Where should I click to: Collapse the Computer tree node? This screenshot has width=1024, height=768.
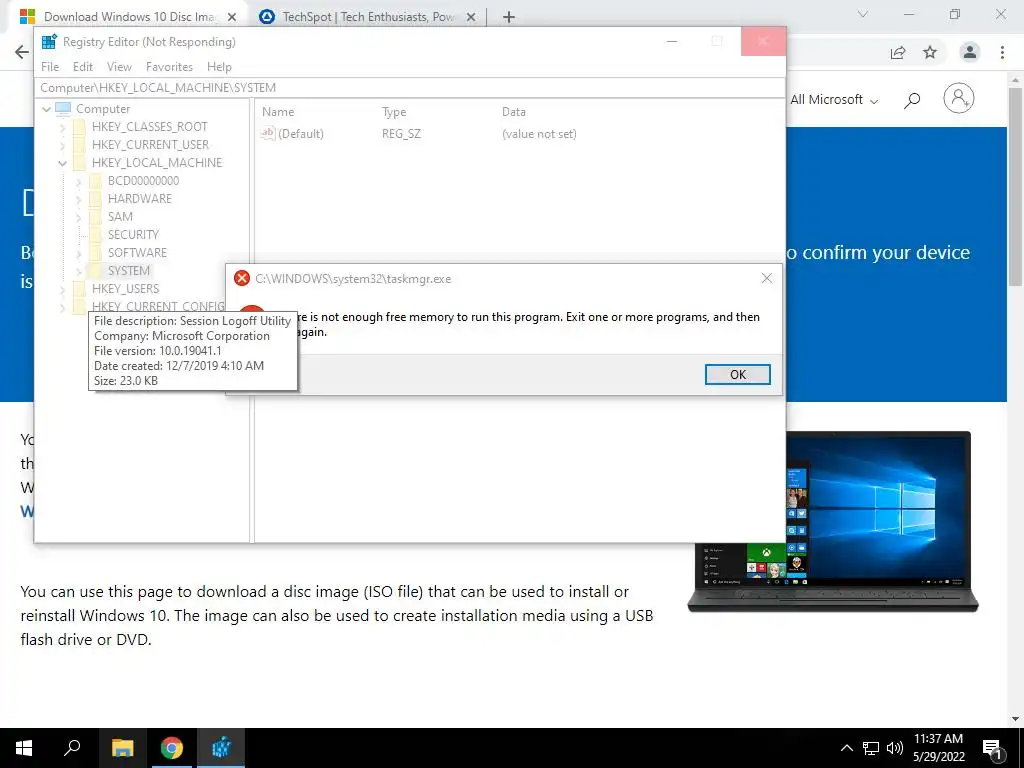46,109
